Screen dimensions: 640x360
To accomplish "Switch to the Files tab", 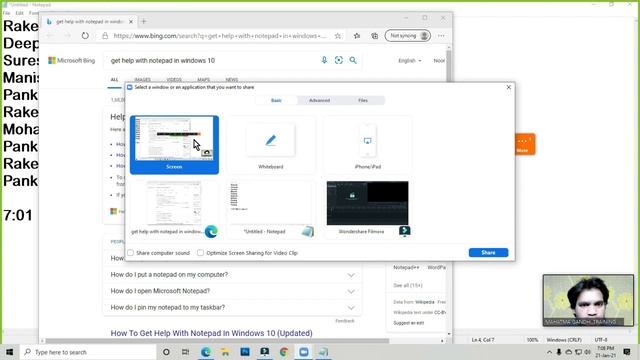I will [363, 100].
